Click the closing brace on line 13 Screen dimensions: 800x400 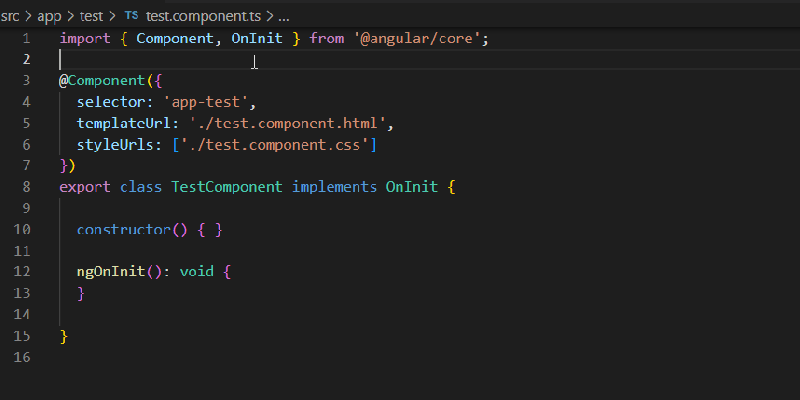(81, 293)
